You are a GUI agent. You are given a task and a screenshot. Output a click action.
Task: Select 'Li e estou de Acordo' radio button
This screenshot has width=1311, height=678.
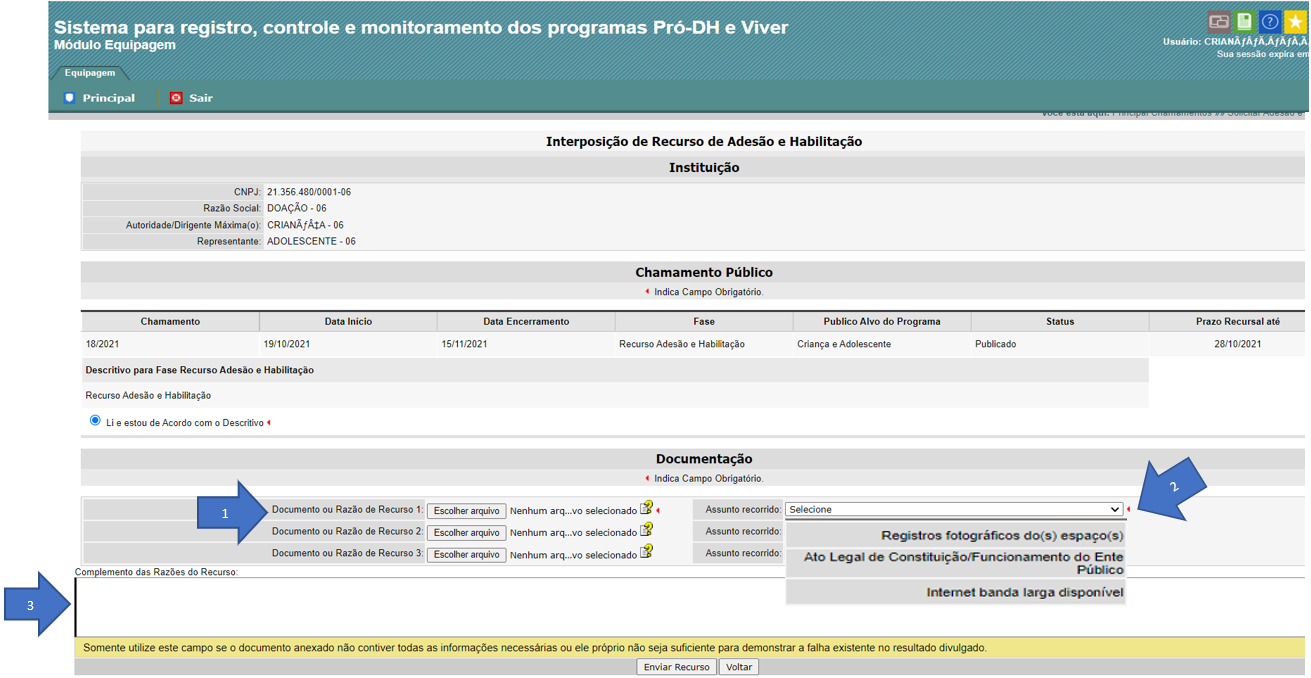[x=95, y=421]
